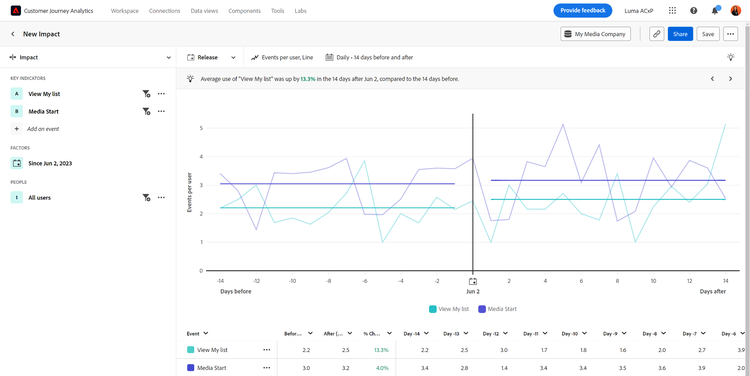Click the Share button
Image resolution: width=750 pixels, height=376 pixels.
(x=680, y=34)
